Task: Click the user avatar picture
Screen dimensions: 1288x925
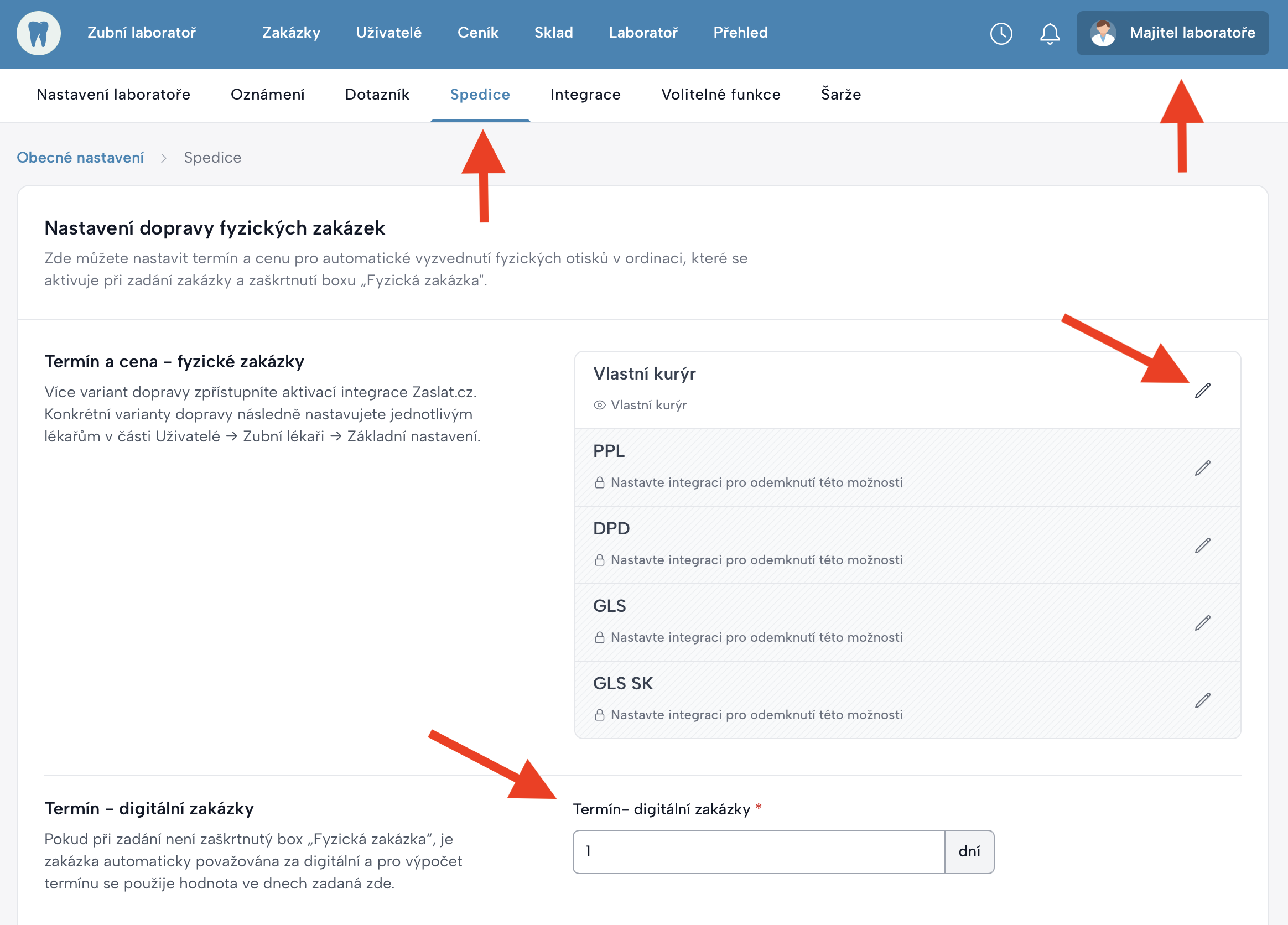Action: [1102, 33]
